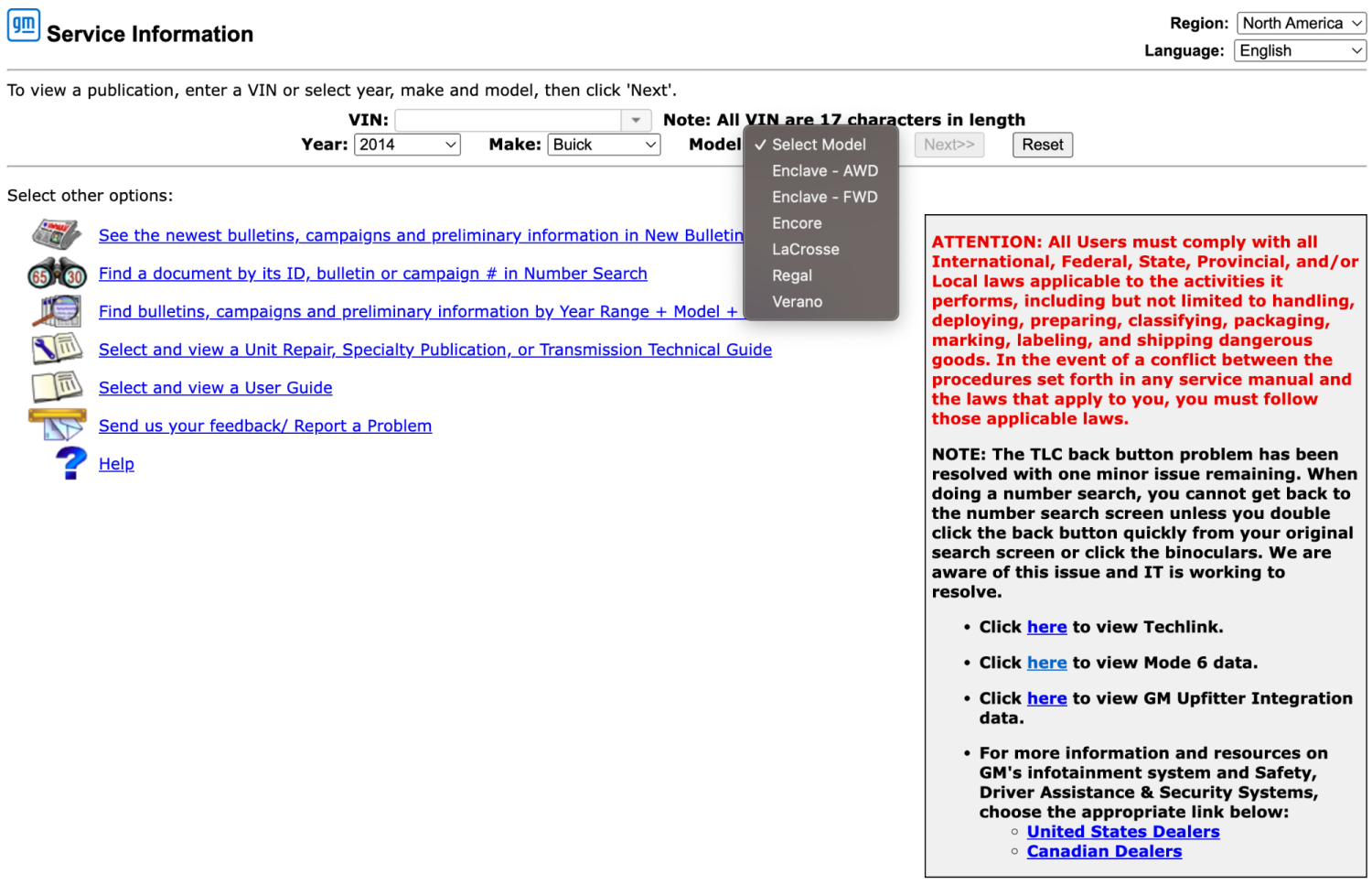Click the feedback drafting icon
Viewport: 1372px width, 895px height.
[57, 425]
